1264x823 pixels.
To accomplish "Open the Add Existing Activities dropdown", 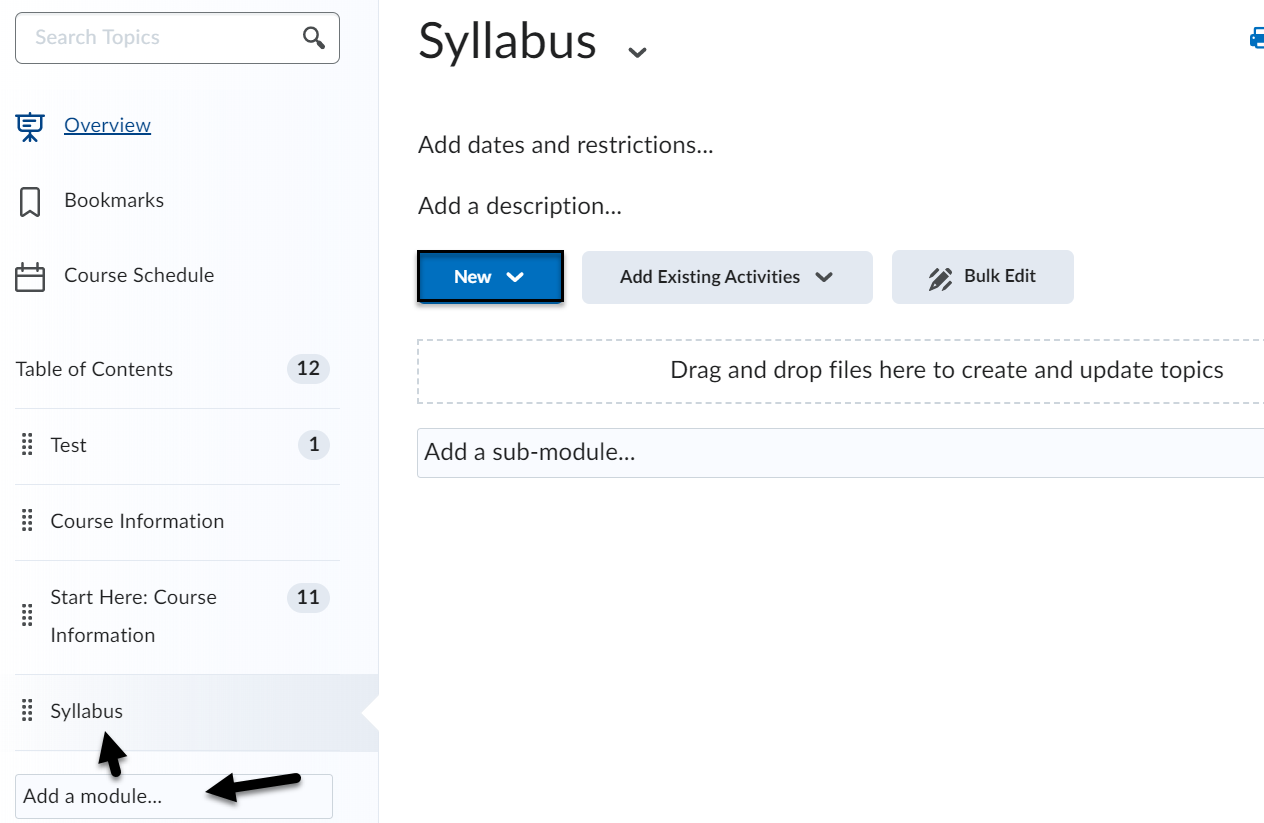I will pos(726,277).
